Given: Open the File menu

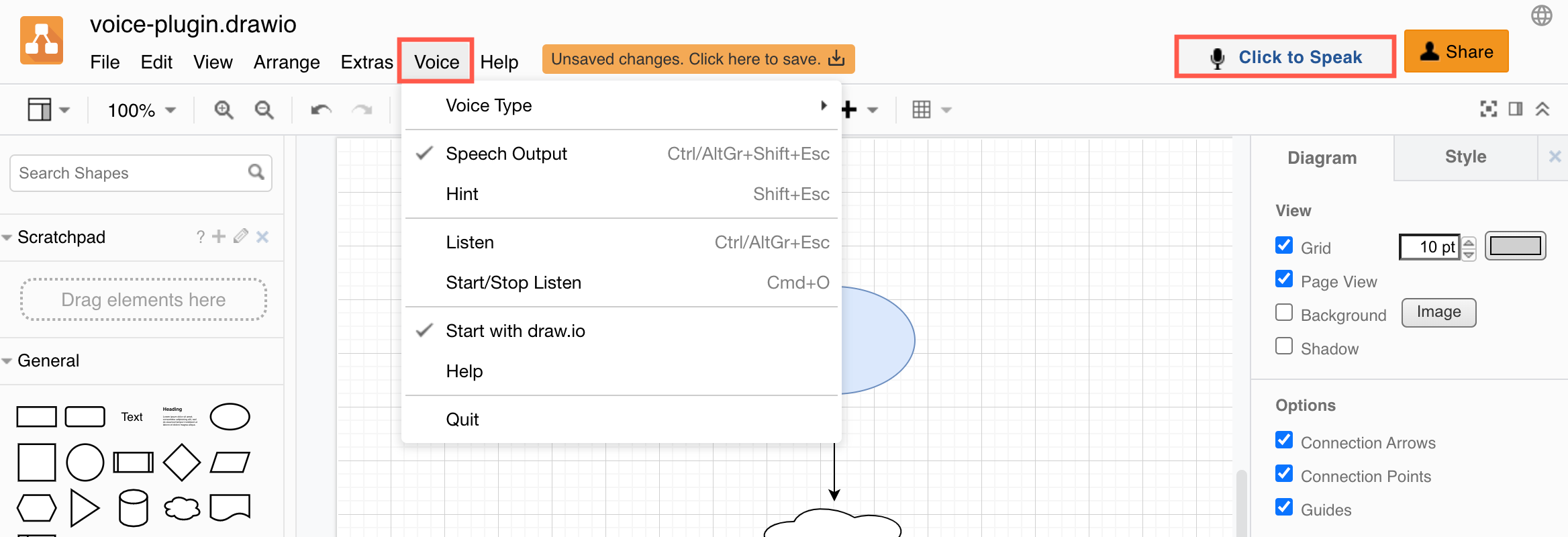Looking at the screenshot, I should tap(105, 62).
